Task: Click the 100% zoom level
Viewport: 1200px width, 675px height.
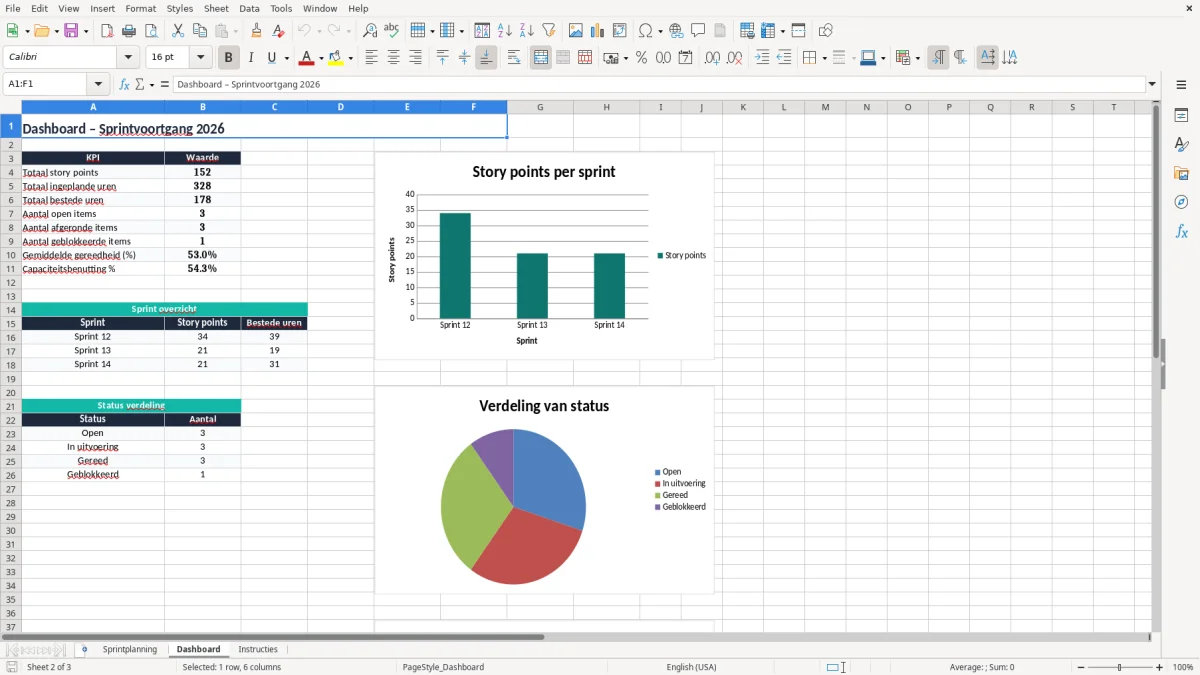Action: (x=1183, y=667)
